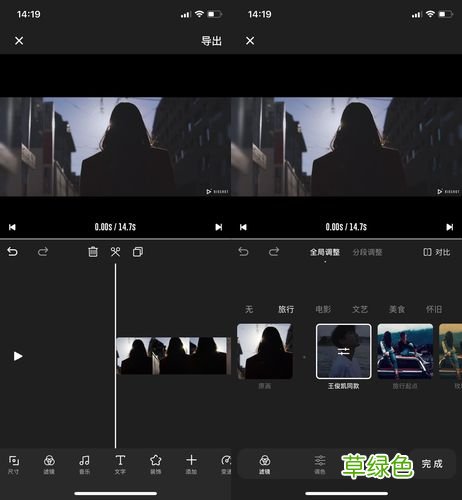Tap 完成 to finish filter editing
The height and width of the screenshot is (500, 462).
tap(432, 464)
